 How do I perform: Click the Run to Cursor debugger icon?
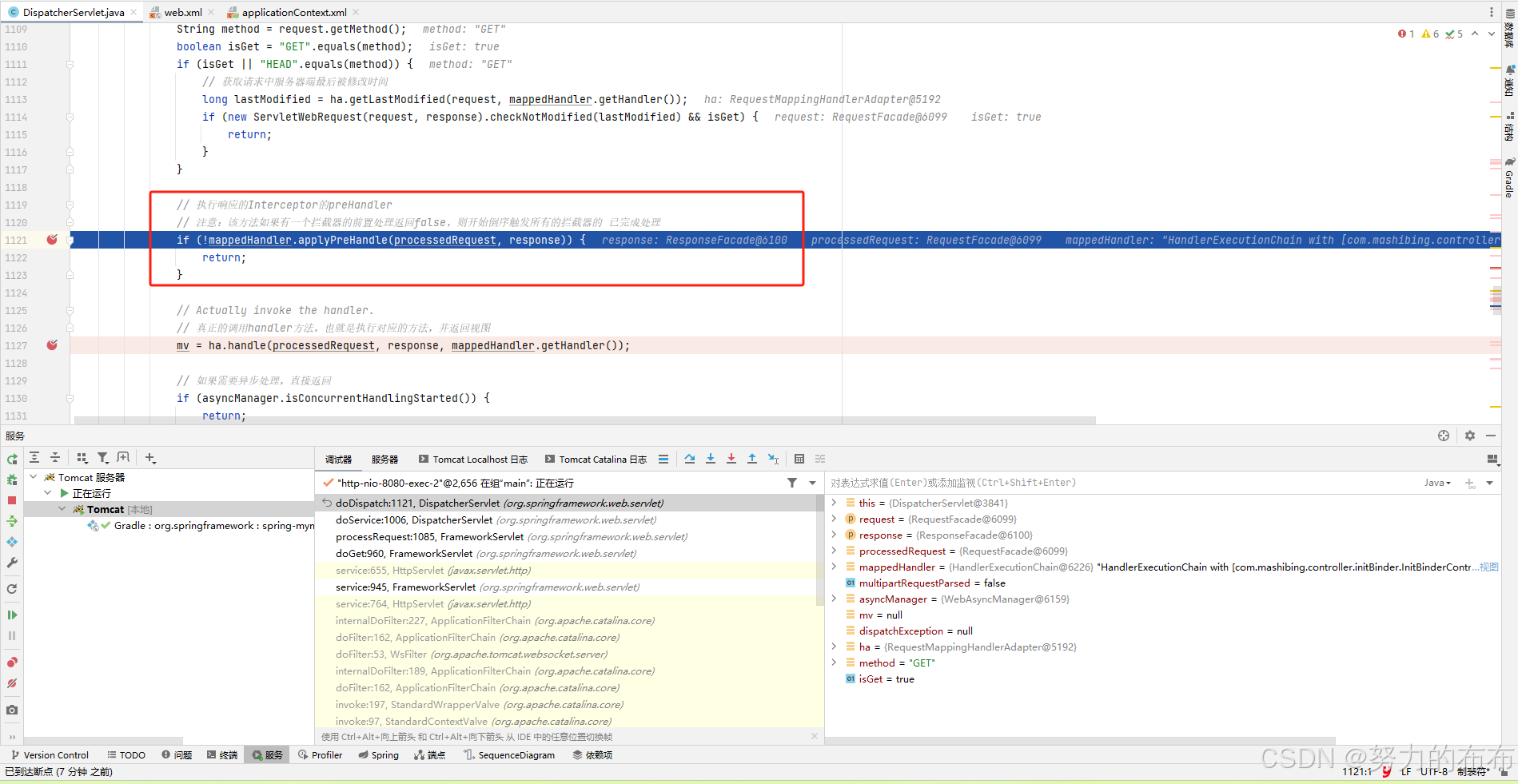pos(773,459)
